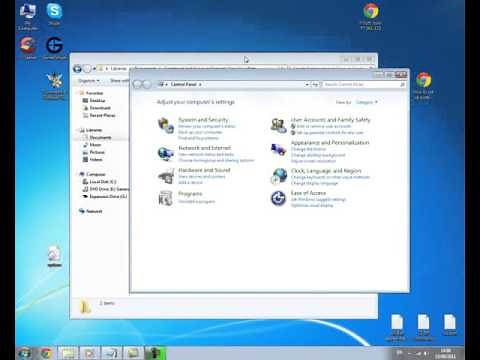The width and height of the screenshot is (480, 360).
Task: Open Programs category icon
Action: [x=166, y=198]
